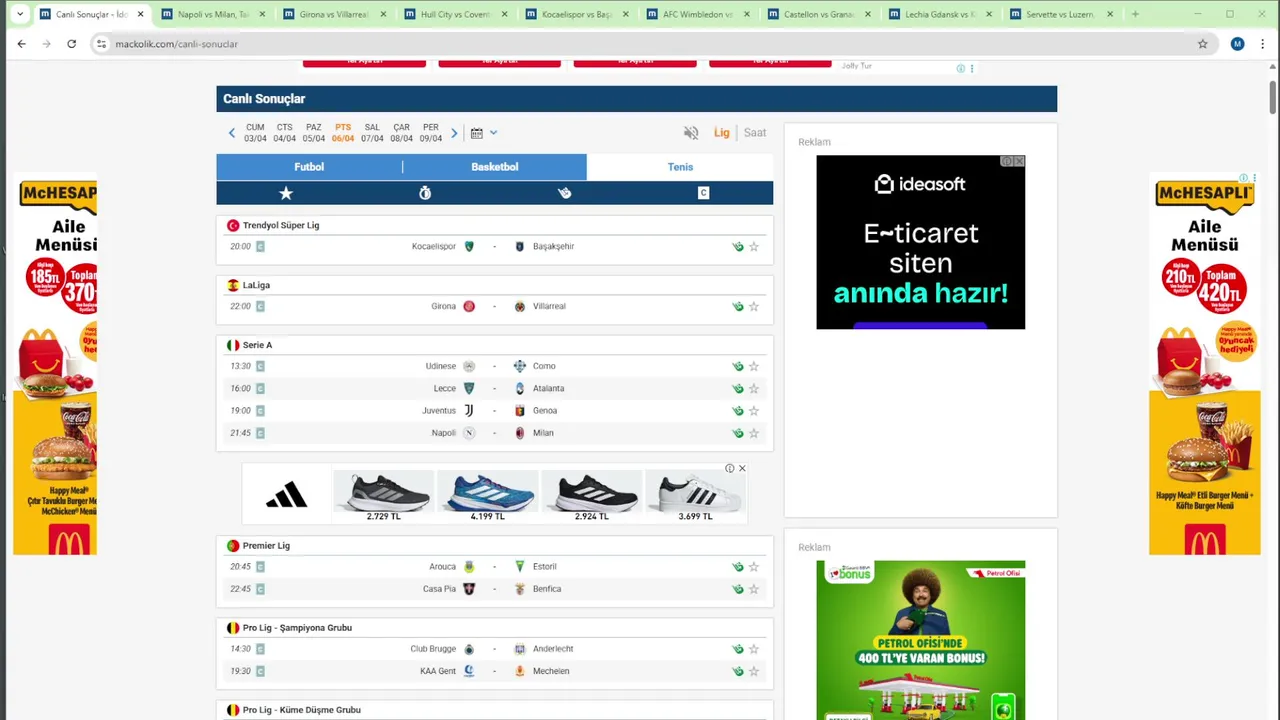Click green iddaa icon for Kocaelispor match
The width and height of the screenshot is (1280, 720).
click(x=738, y=247)
